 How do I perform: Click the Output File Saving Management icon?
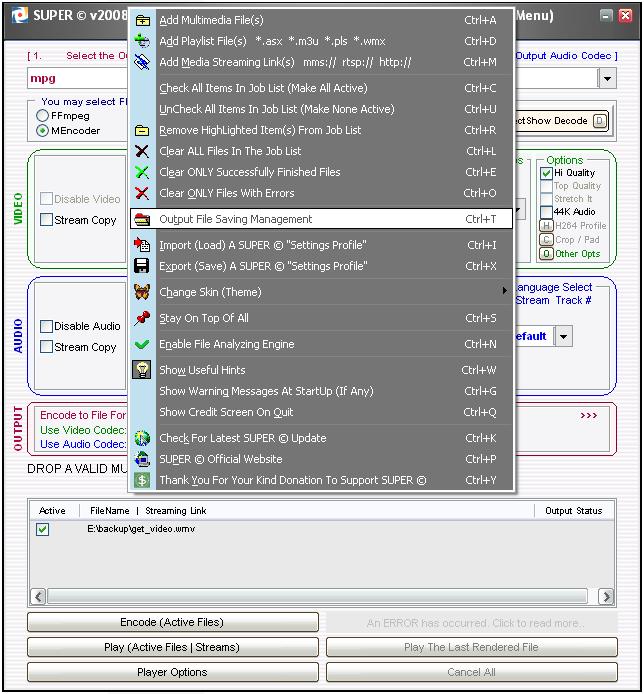pos(142,219)
